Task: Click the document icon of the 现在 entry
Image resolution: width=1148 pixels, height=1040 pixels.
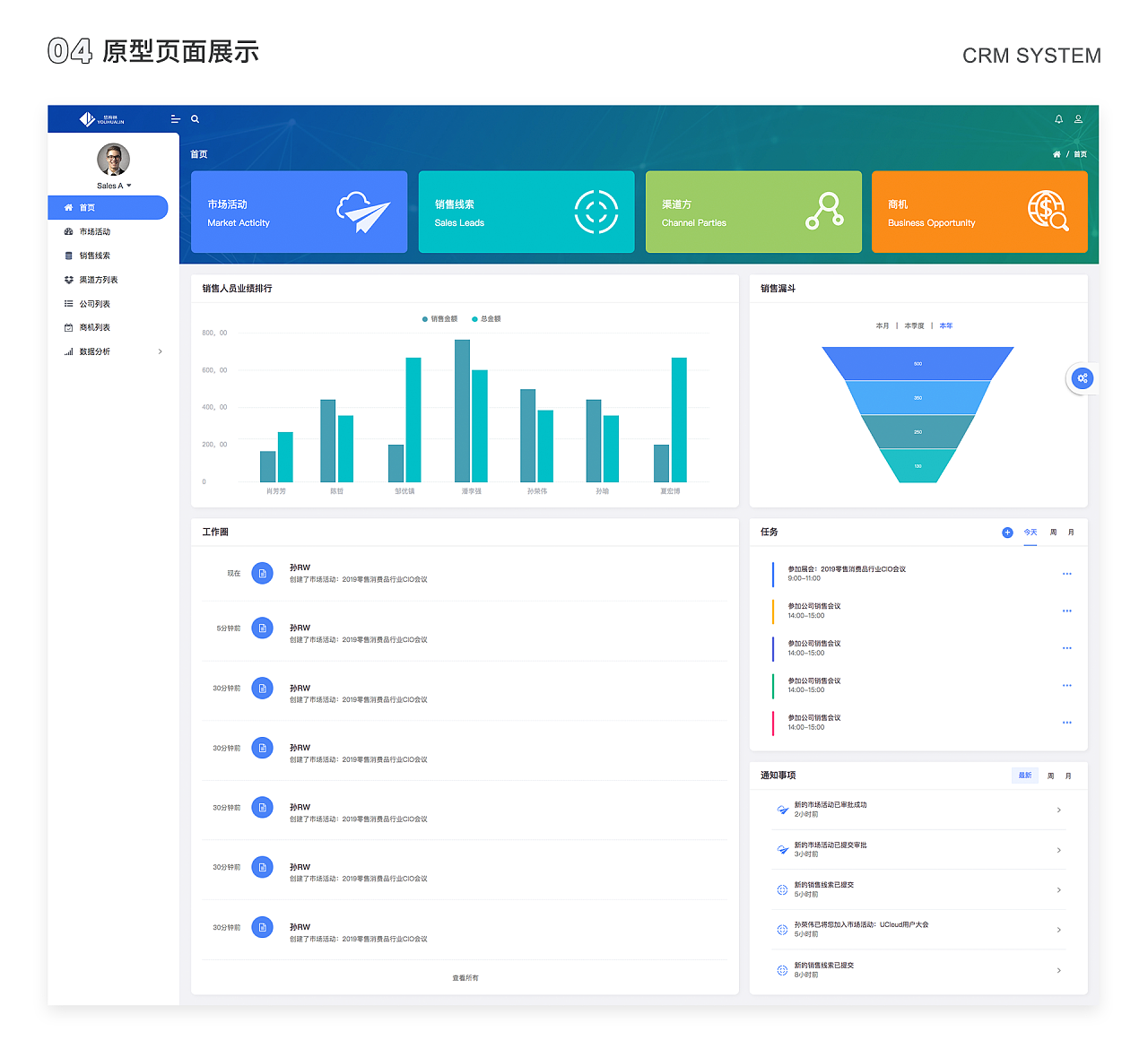Action: [x=262, y=573]
